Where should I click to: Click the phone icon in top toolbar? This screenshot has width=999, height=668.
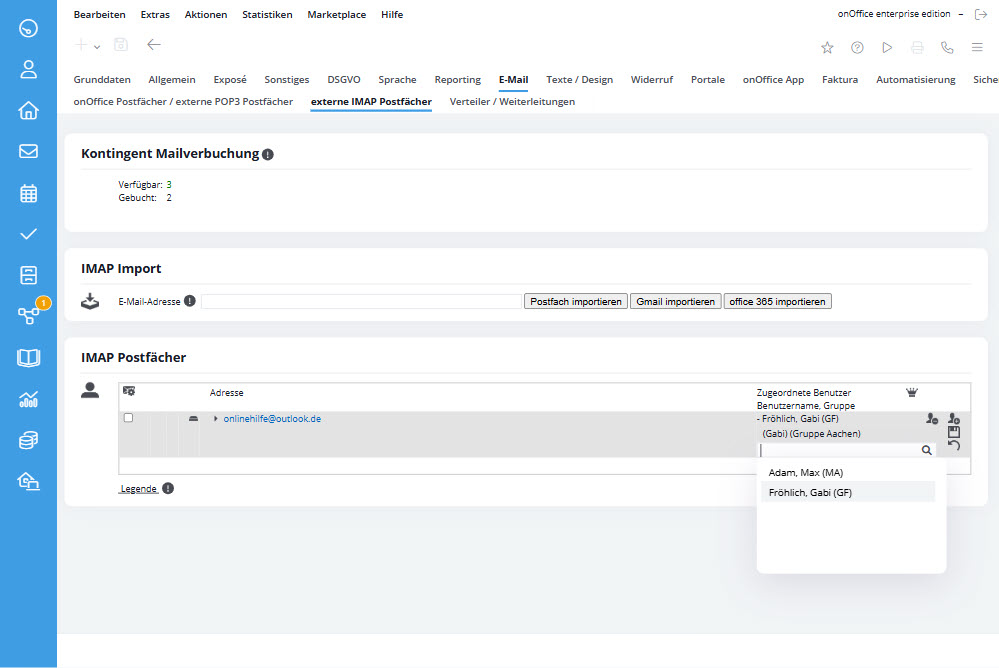947,47
